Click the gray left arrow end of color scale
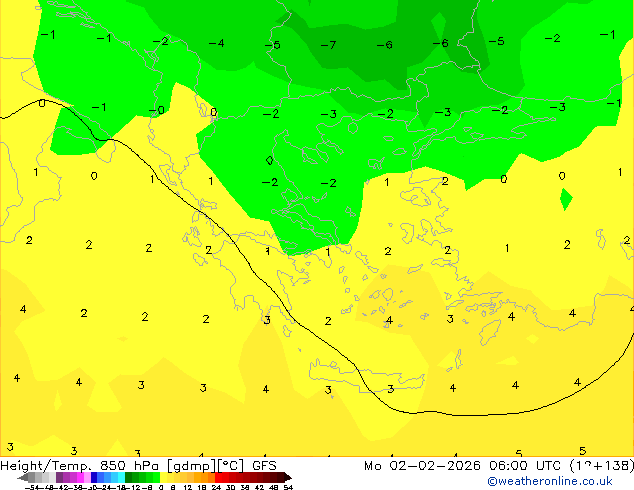Viewport: 634px width, 490px height. [22, 478]
